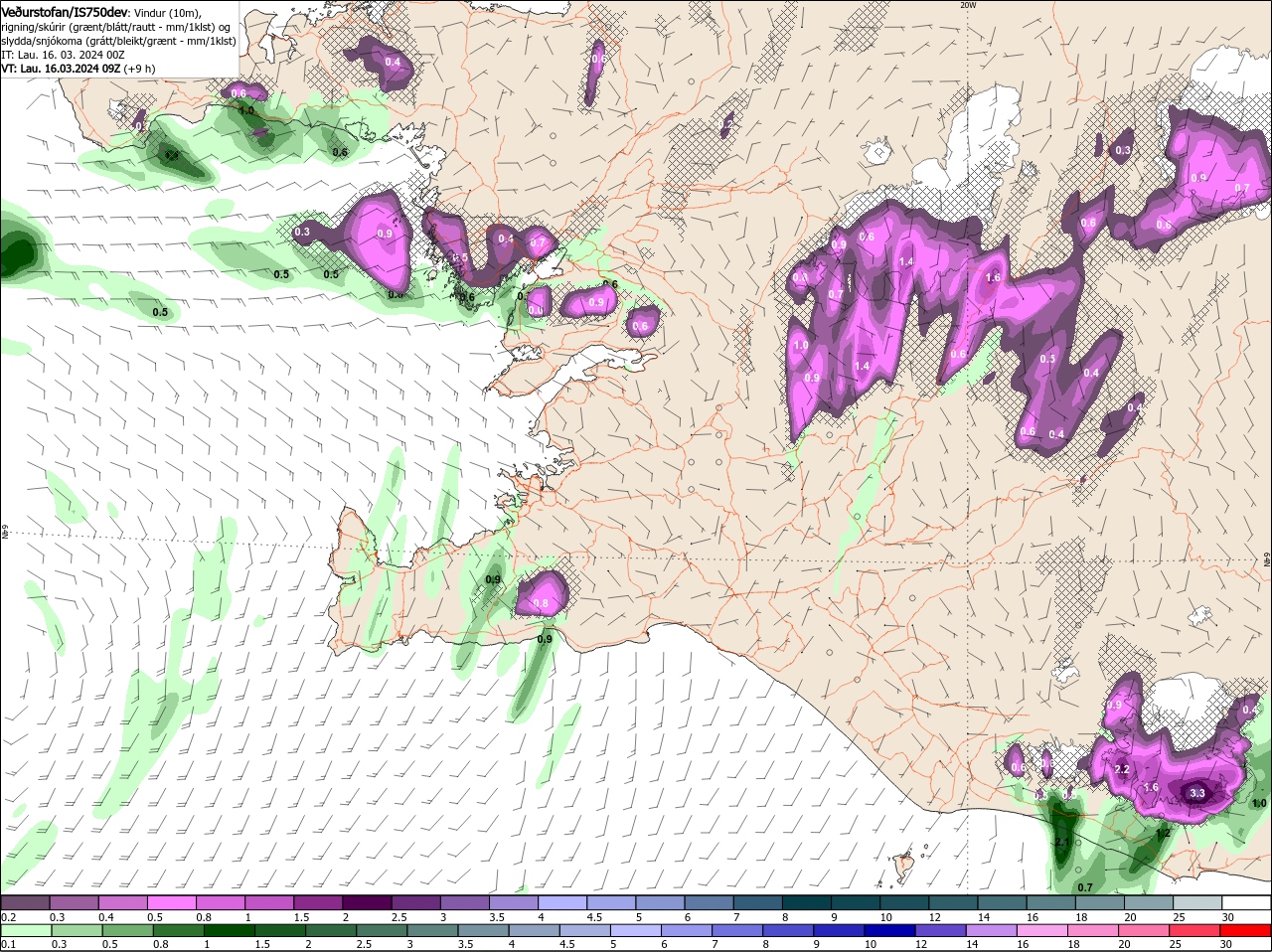Click the 'rigning/skúrir (grænt/blátt/rautt' description line
1272x952 pixels.
pos(115,26)
